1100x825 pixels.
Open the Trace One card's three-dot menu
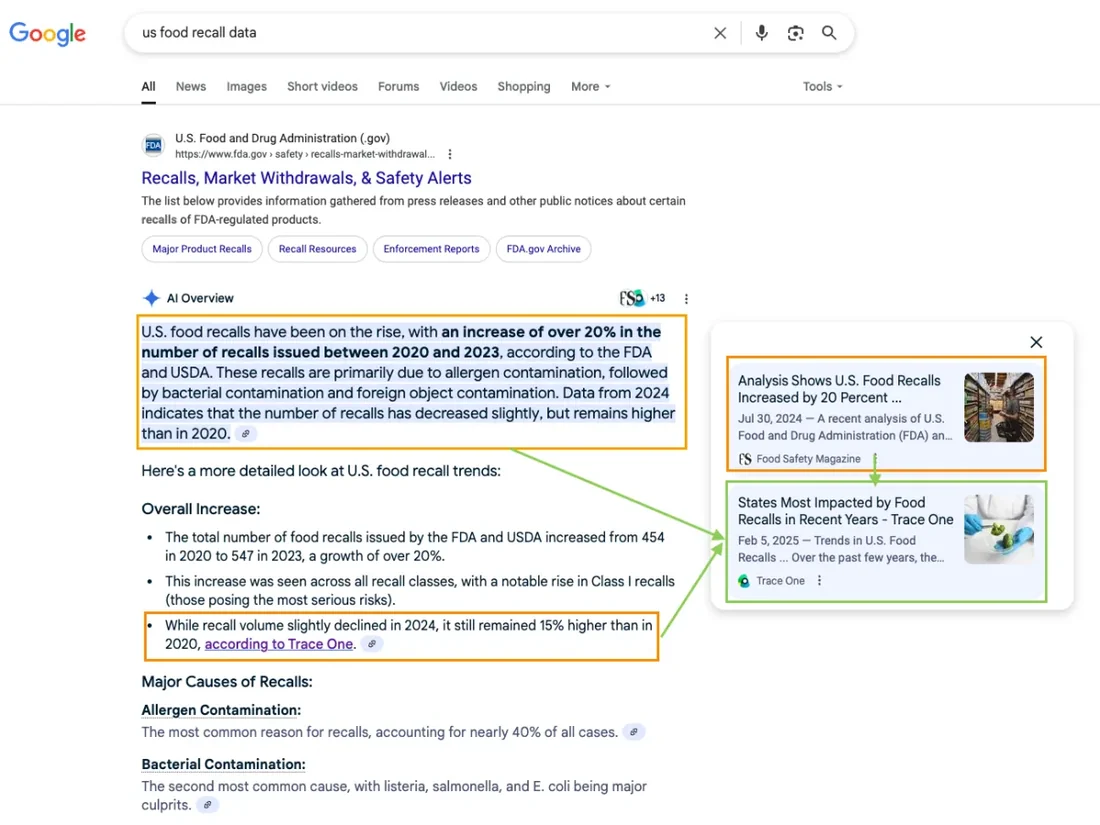pos(819,581)
